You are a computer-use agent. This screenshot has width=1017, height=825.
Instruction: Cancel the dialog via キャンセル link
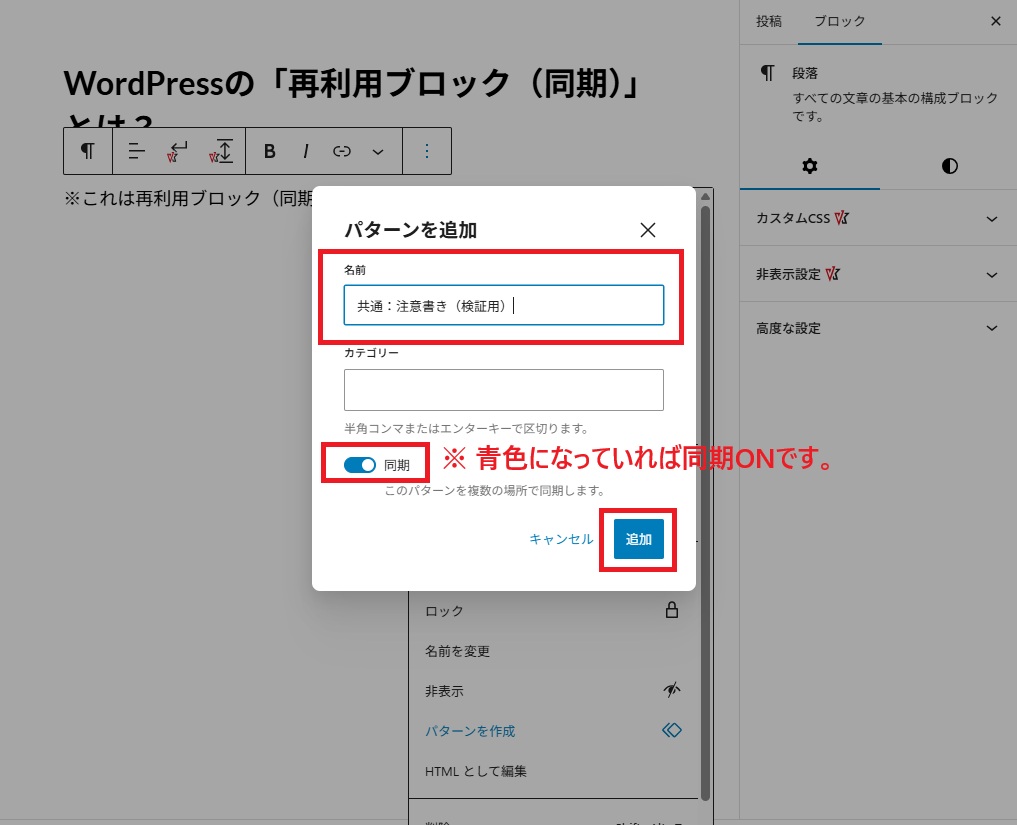point(559,537)
